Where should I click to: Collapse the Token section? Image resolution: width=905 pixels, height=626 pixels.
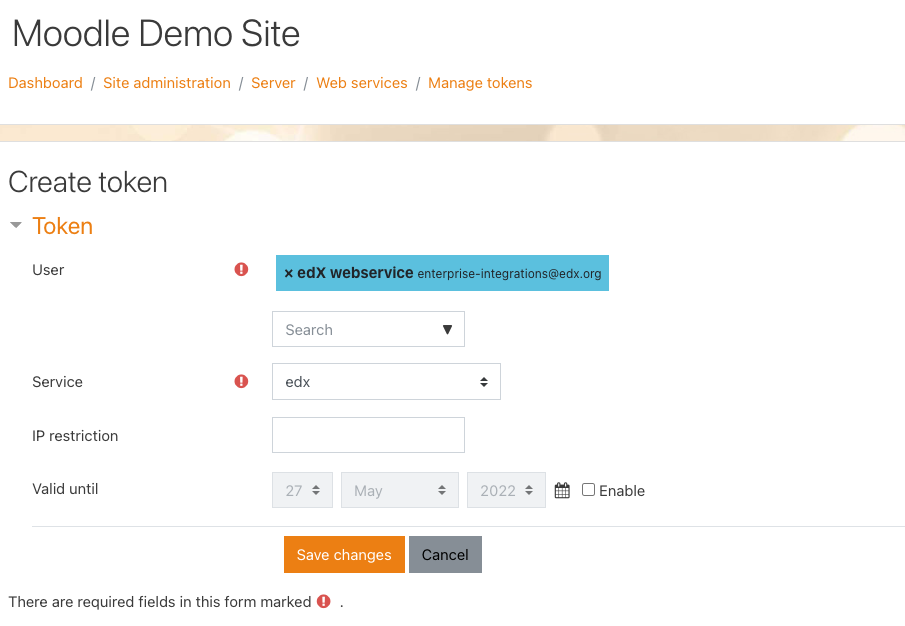coord(15,225)
